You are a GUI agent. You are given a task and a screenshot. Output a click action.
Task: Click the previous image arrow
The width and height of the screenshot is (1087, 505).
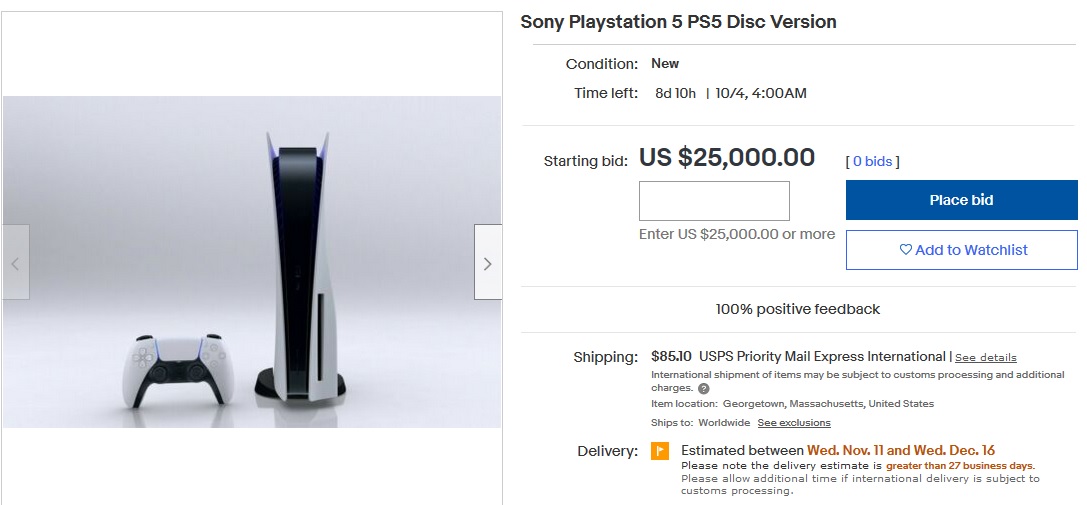point(15,263)
